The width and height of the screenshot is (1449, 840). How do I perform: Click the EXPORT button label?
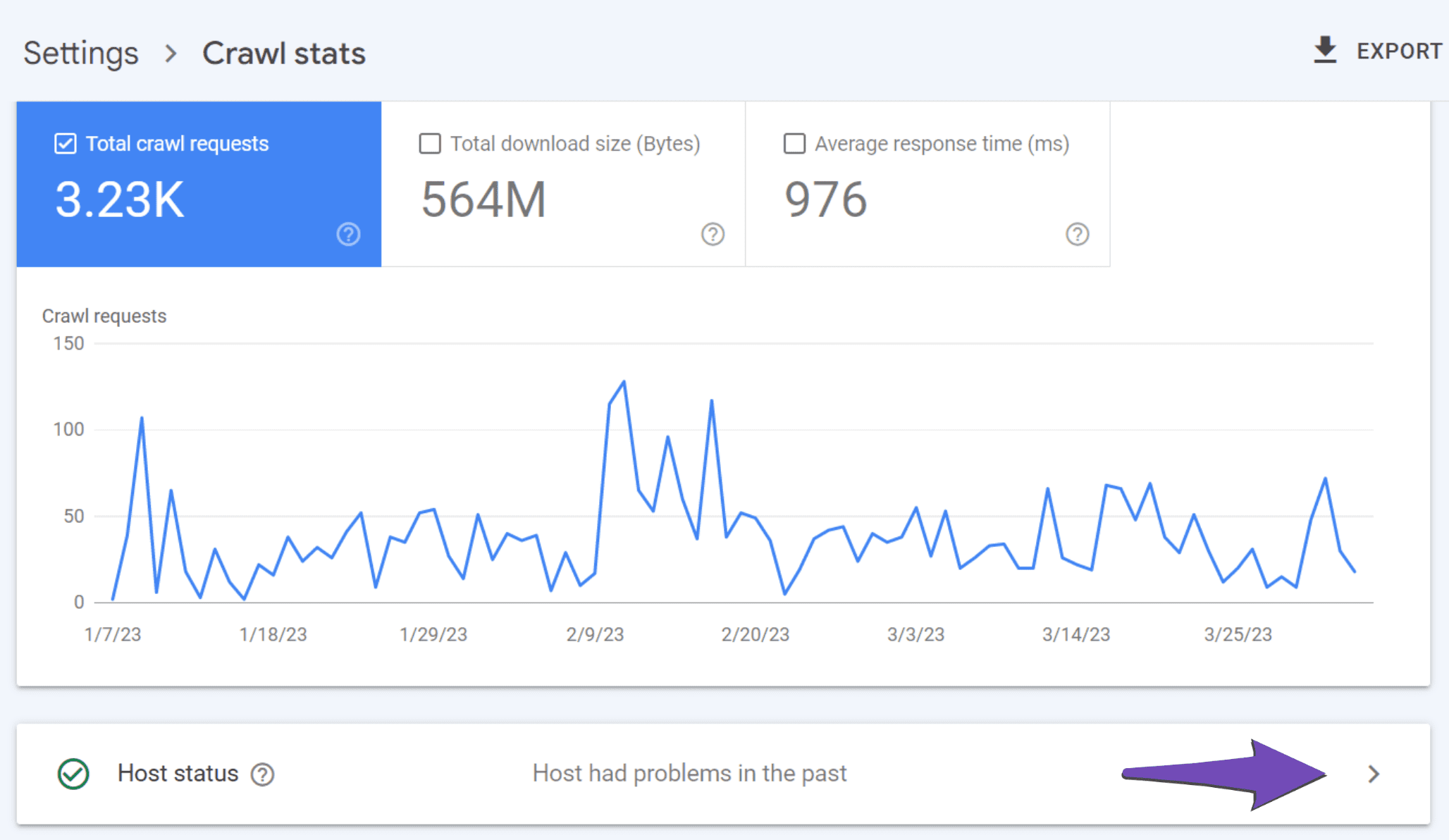click(1399, 51)
